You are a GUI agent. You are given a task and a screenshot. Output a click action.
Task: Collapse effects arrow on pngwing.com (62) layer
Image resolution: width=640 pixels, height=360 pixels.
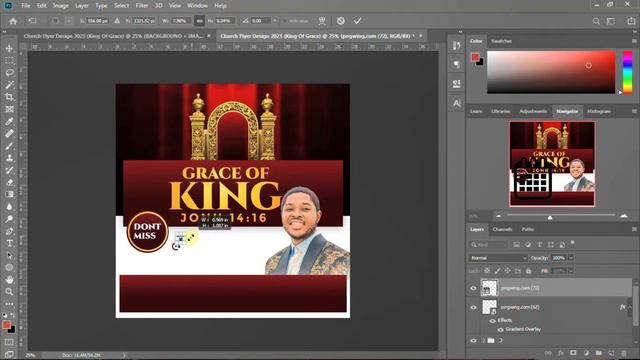point(630,307)
